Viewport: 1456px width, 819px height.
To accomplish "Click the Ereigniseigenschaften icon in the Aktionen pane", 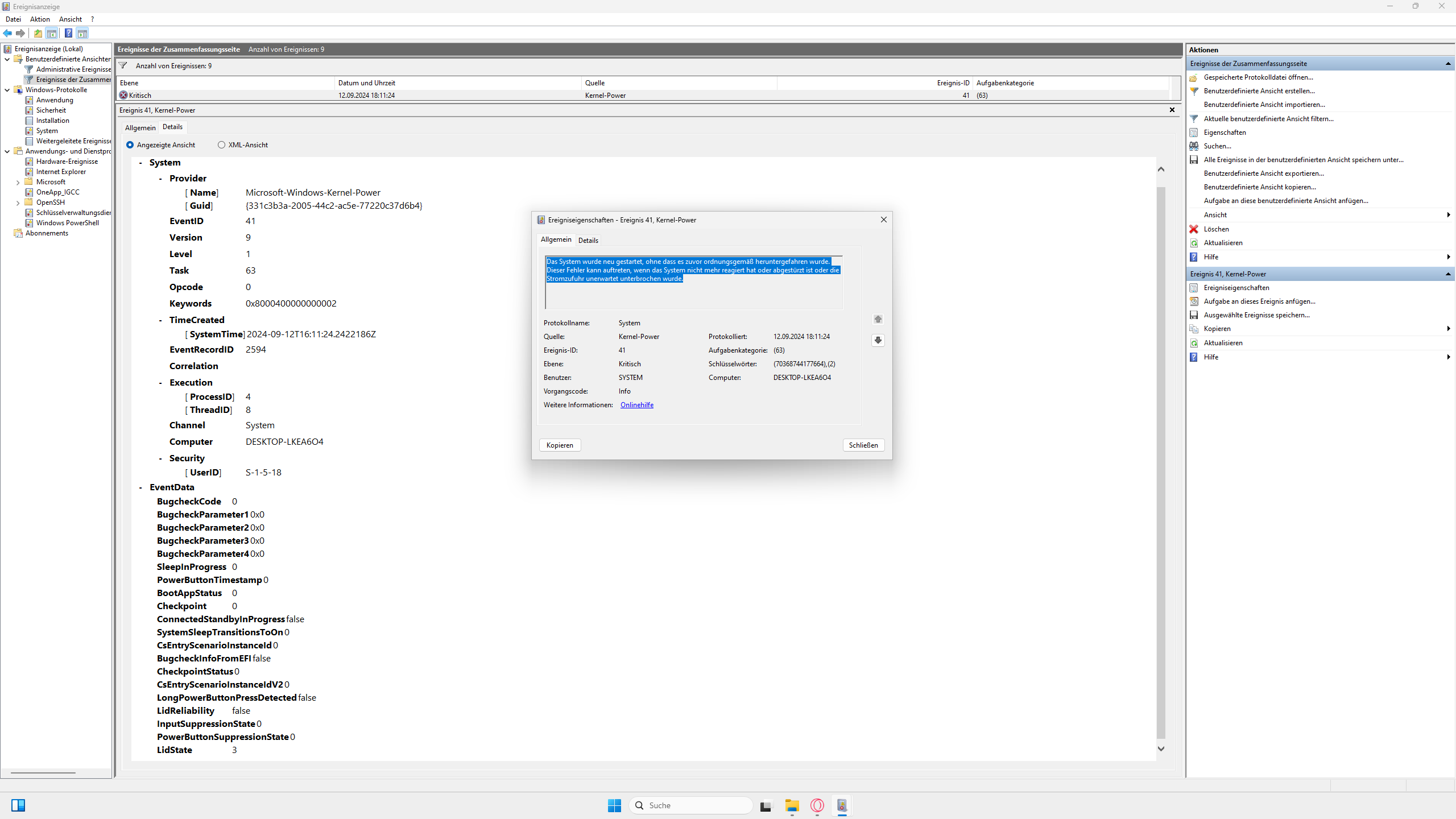I will 1194,287.
